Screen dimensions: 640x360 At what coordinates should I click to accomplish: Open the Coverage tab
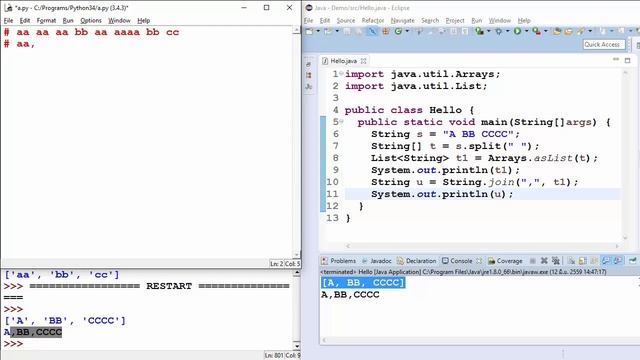pyautogui.click(x=505, y=261)
